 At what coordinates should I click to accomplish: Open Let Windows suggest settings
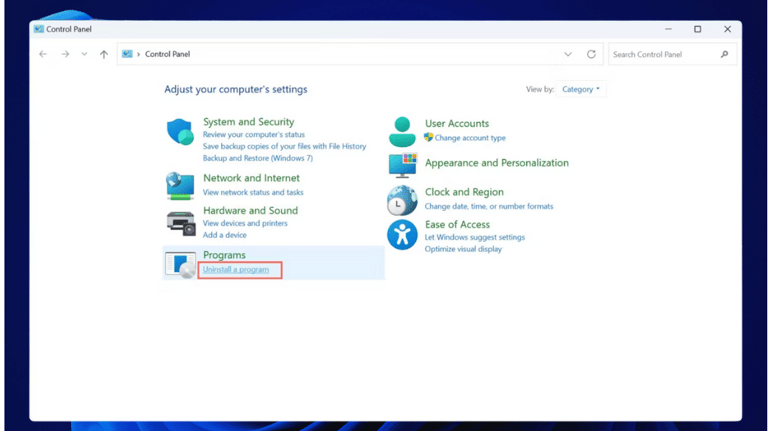(x=475, y=237)
